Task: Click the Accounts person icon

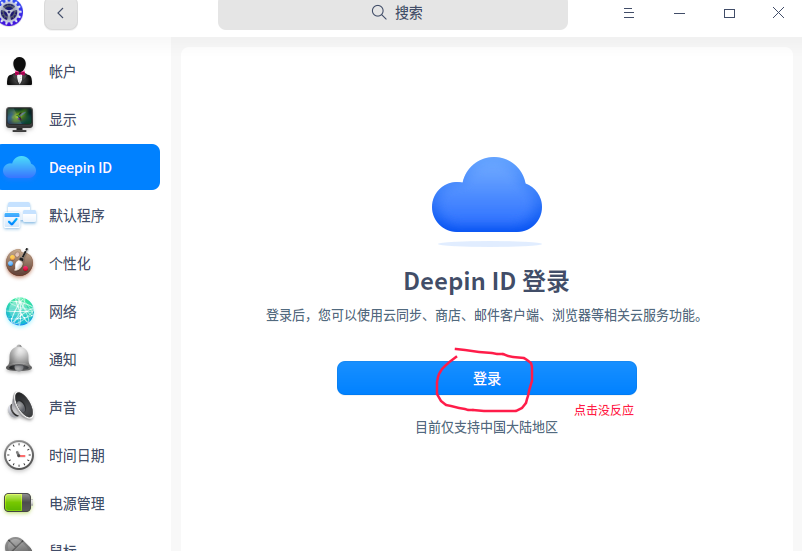Action: [19, 71]
